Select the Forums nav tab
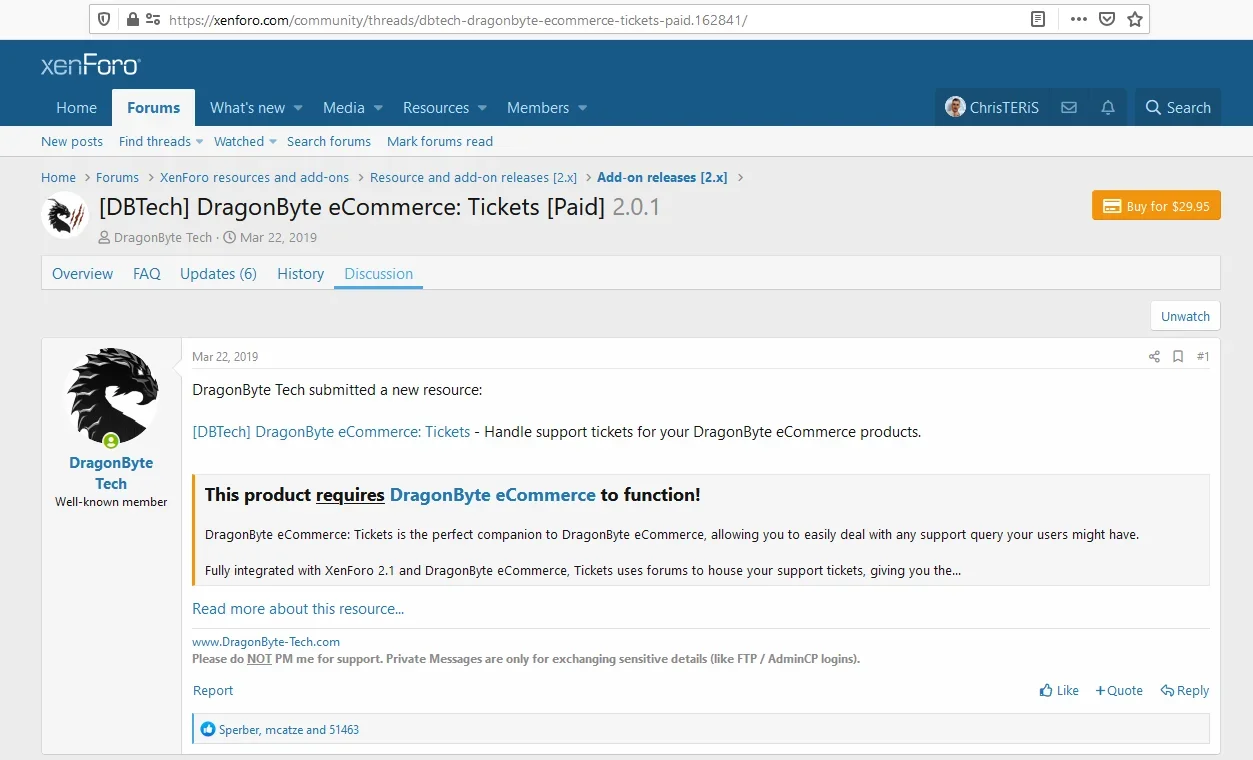Viewport: 1253px width, 760px height. (x=154, y=107)
